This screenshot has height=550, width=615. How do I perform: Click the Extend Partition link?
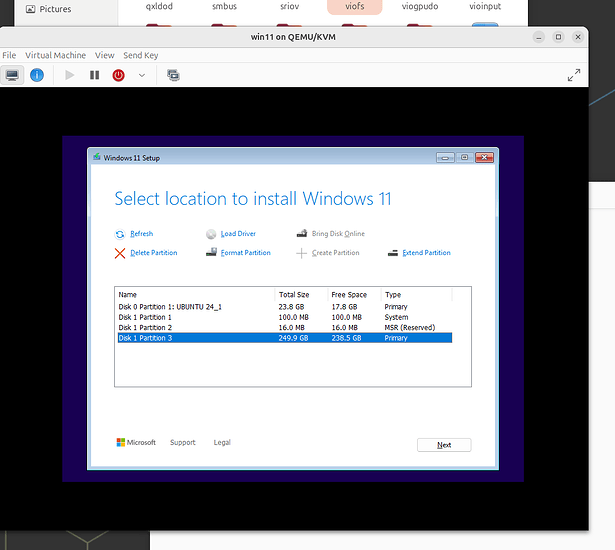[426, 253]
